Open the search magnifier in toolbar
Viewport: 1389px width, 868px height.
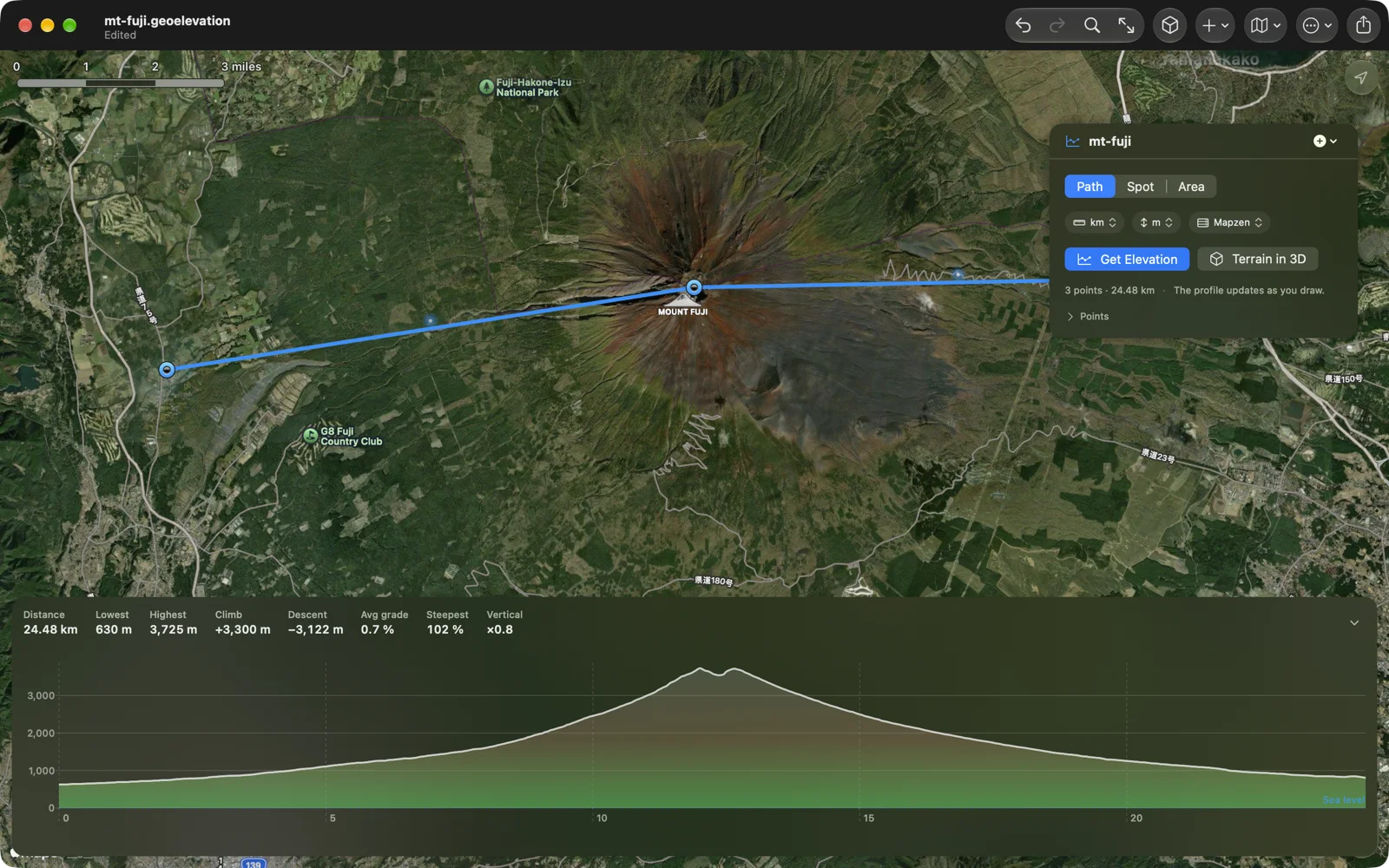pyautogui.click(x=1092, y=25)
